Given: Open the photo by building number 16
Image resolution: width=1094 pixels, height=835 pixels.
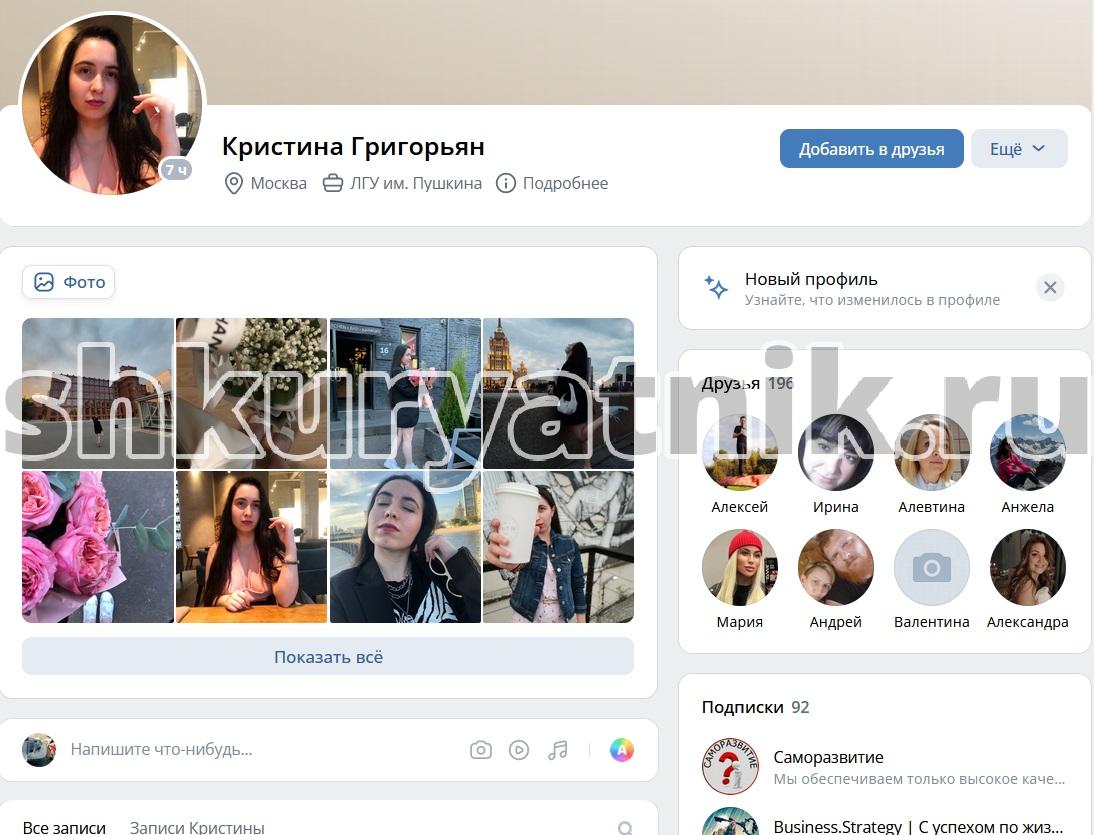Looking at the screenshot, I should tap(405, 393).
